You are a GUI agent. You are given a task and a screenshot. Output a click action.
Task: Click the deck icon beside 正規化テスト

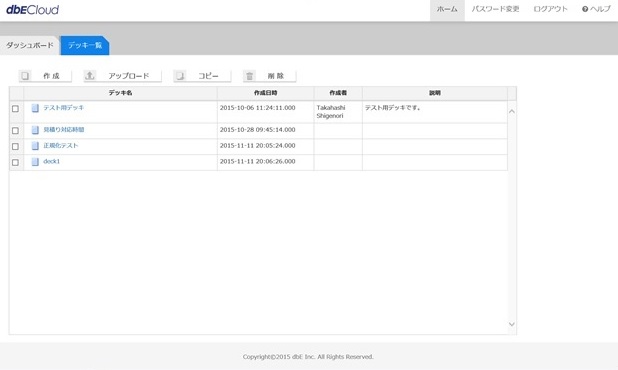tap(35, 146)
